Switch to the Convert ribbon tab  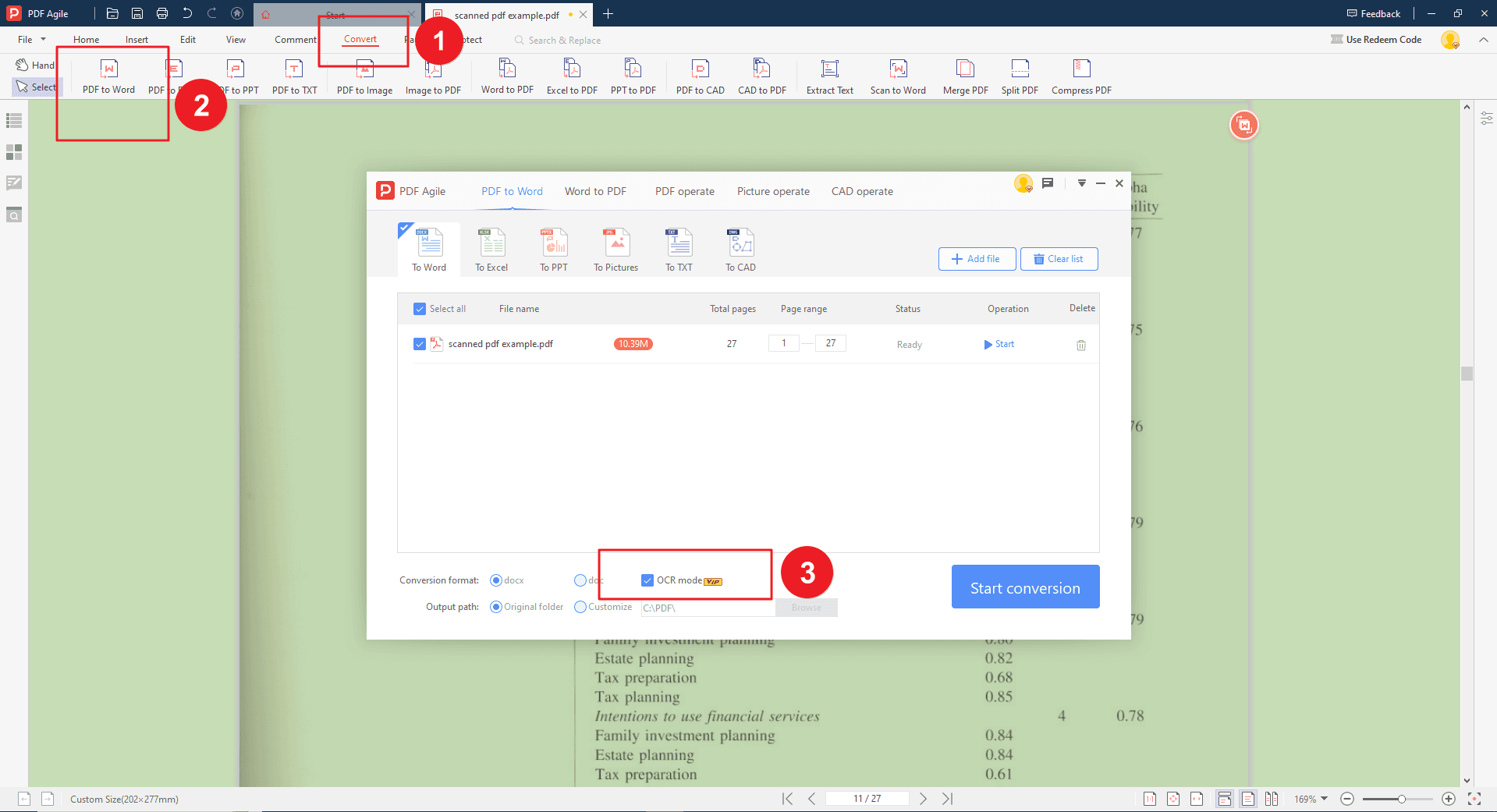pos(360,39)
